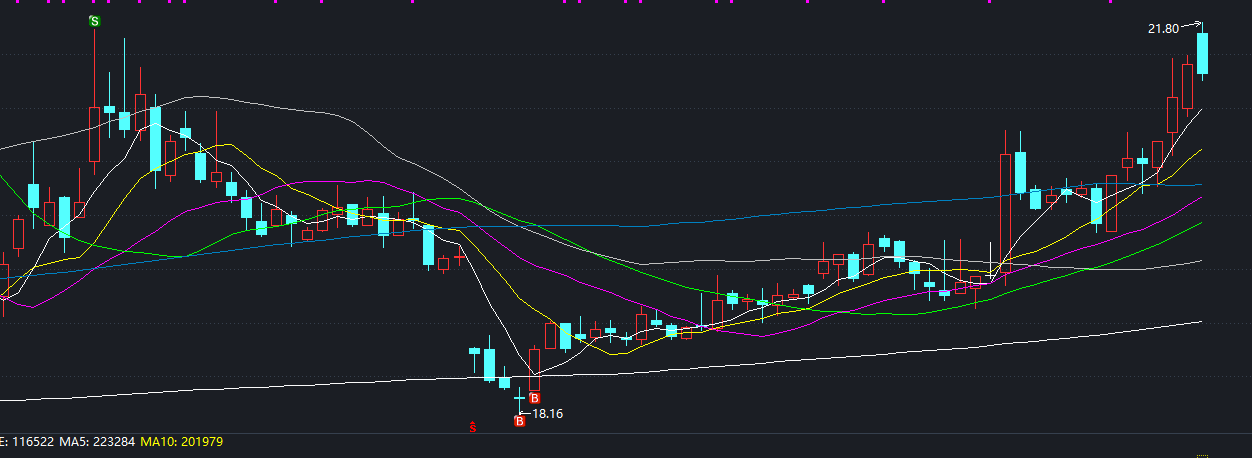Click the MA10: 201979 volume indicator
Viewport: 1252px width, 458px height.
(181, 442)
